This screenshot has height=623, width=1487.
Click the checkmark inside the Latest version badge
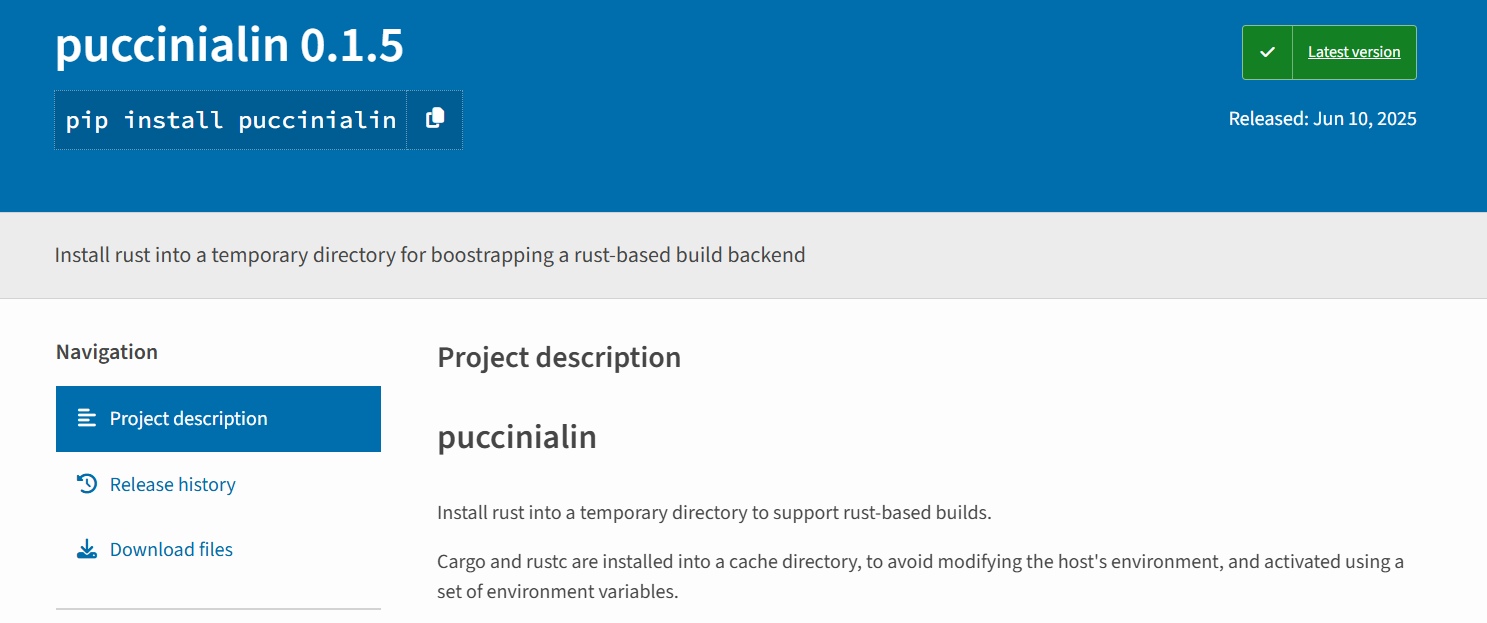(1266, 51)
